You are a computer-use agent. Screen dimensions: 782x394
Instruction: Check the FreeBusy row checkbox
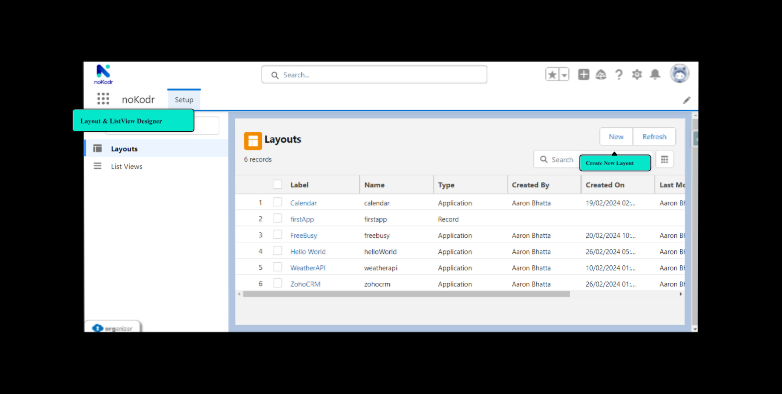coord(277,235)
